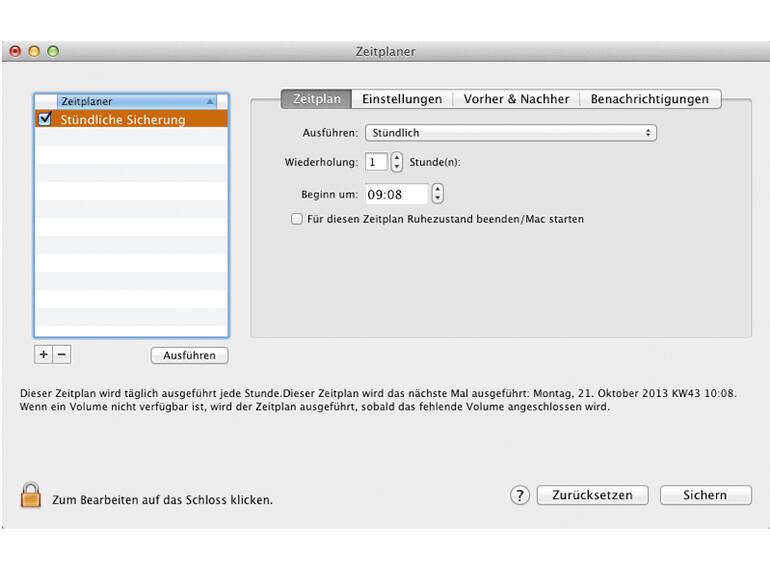Open the Vorher & Nachher tab
The height and width of the screenshot is (578, 770).
point(516,99)
